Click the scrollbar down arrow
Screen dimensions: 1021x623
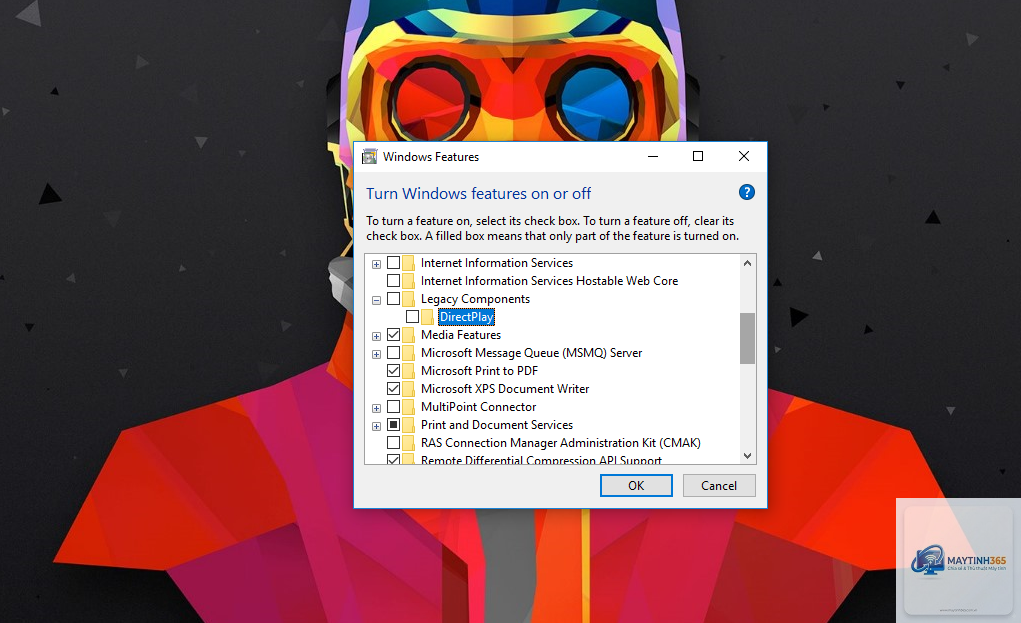748,456
